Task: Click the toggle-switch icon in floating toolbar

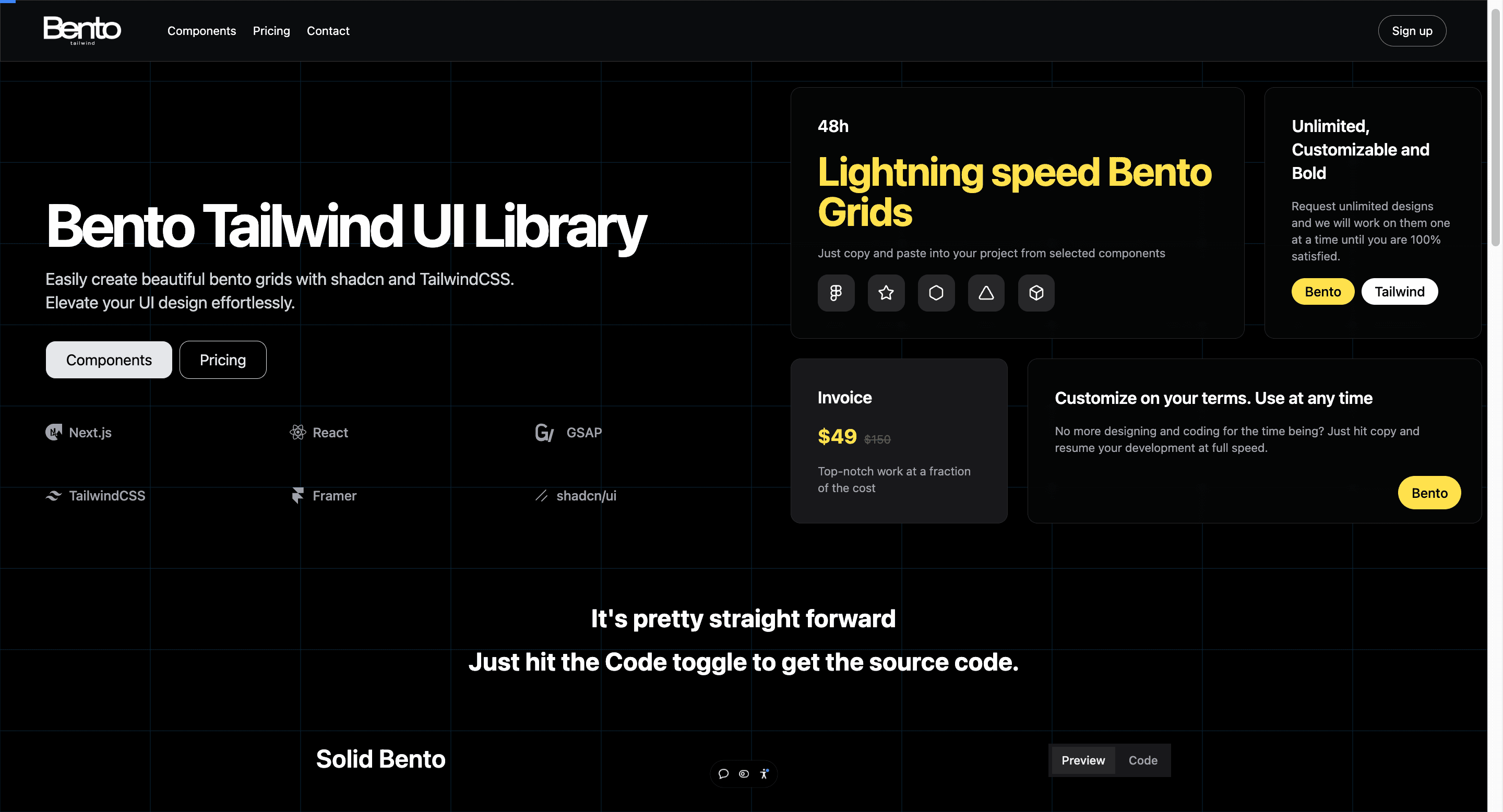Action: pos(743,773)
